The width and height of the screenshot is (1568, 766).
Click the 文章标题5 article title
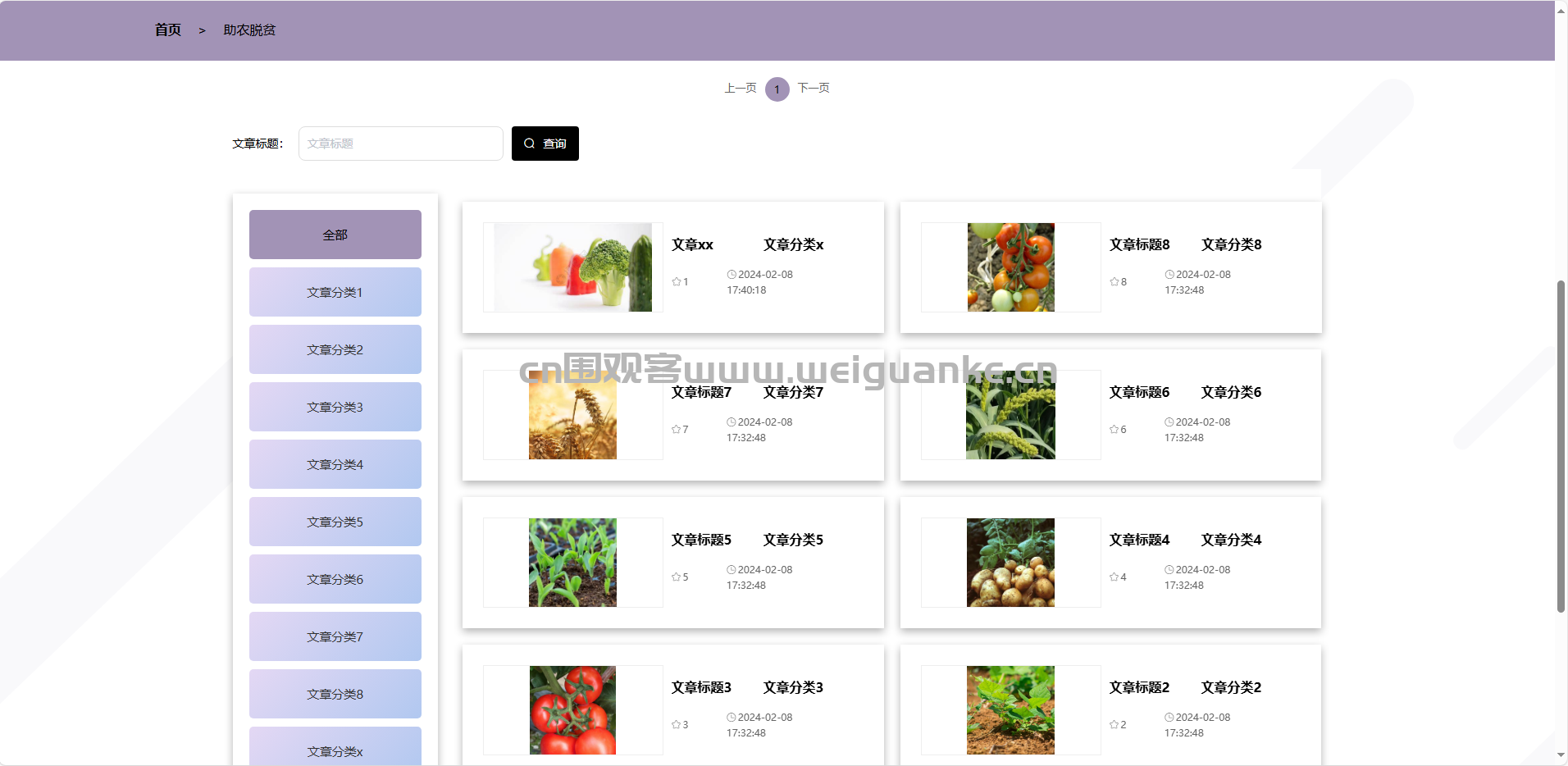[701, 540]
